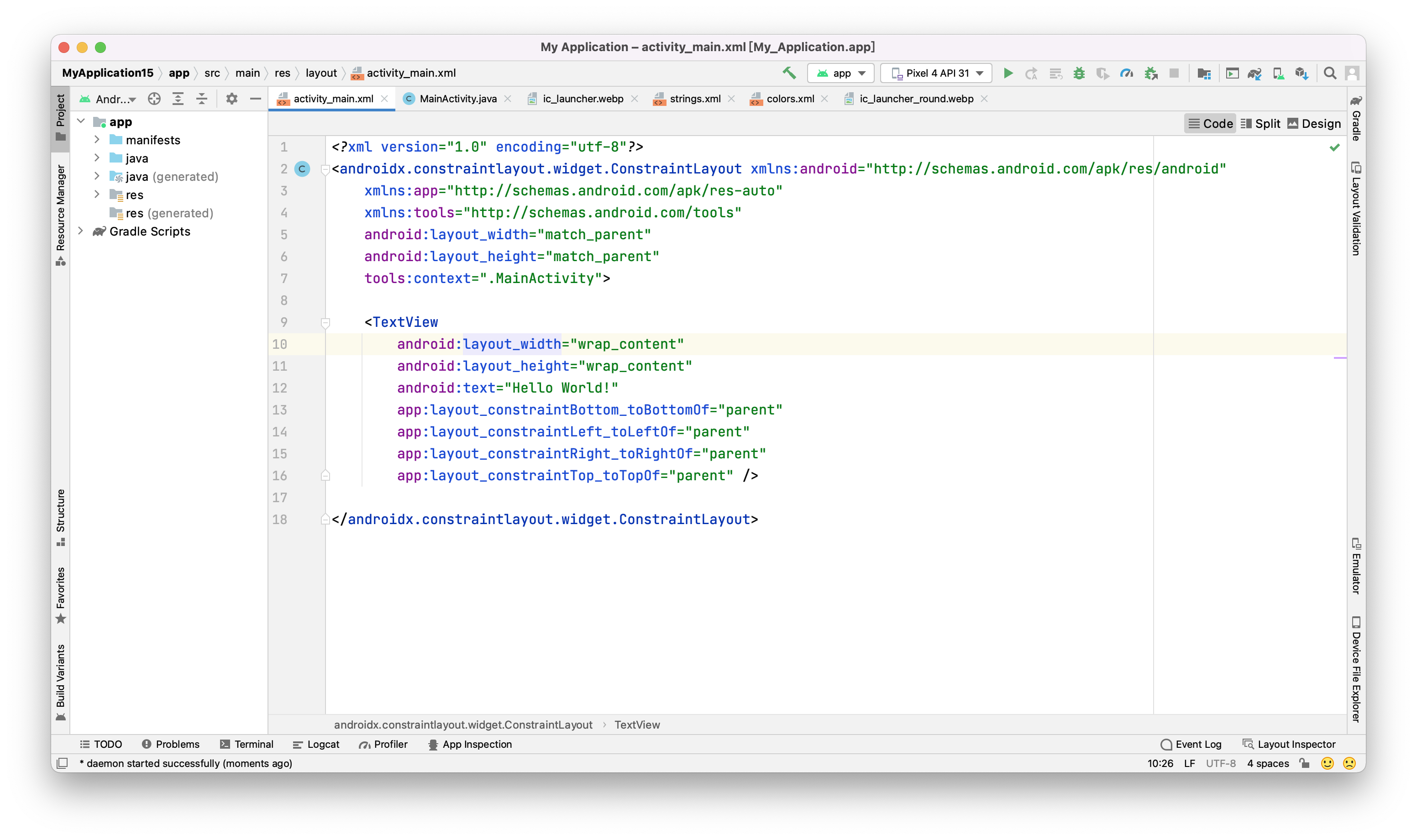
Task: Click the Apply Code Changes icon
Action: 1055,73
